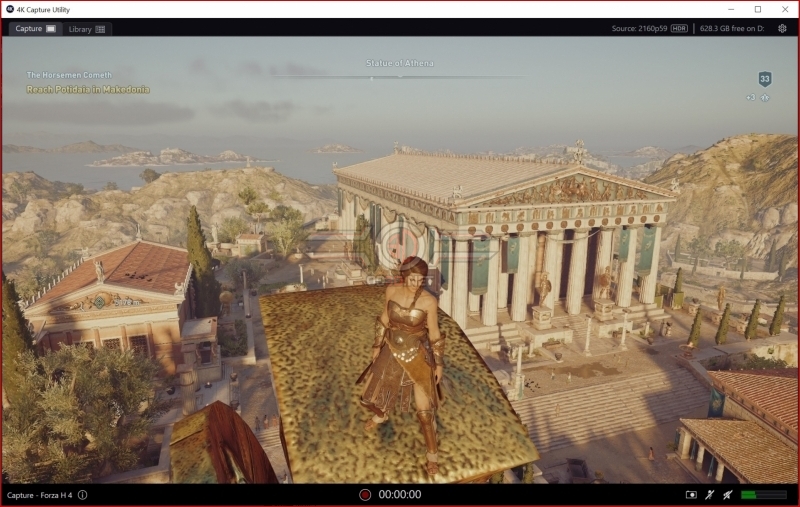Toggle the muted speaker icon
Viewport: 800px width, 507px height.
coord(728,495)
